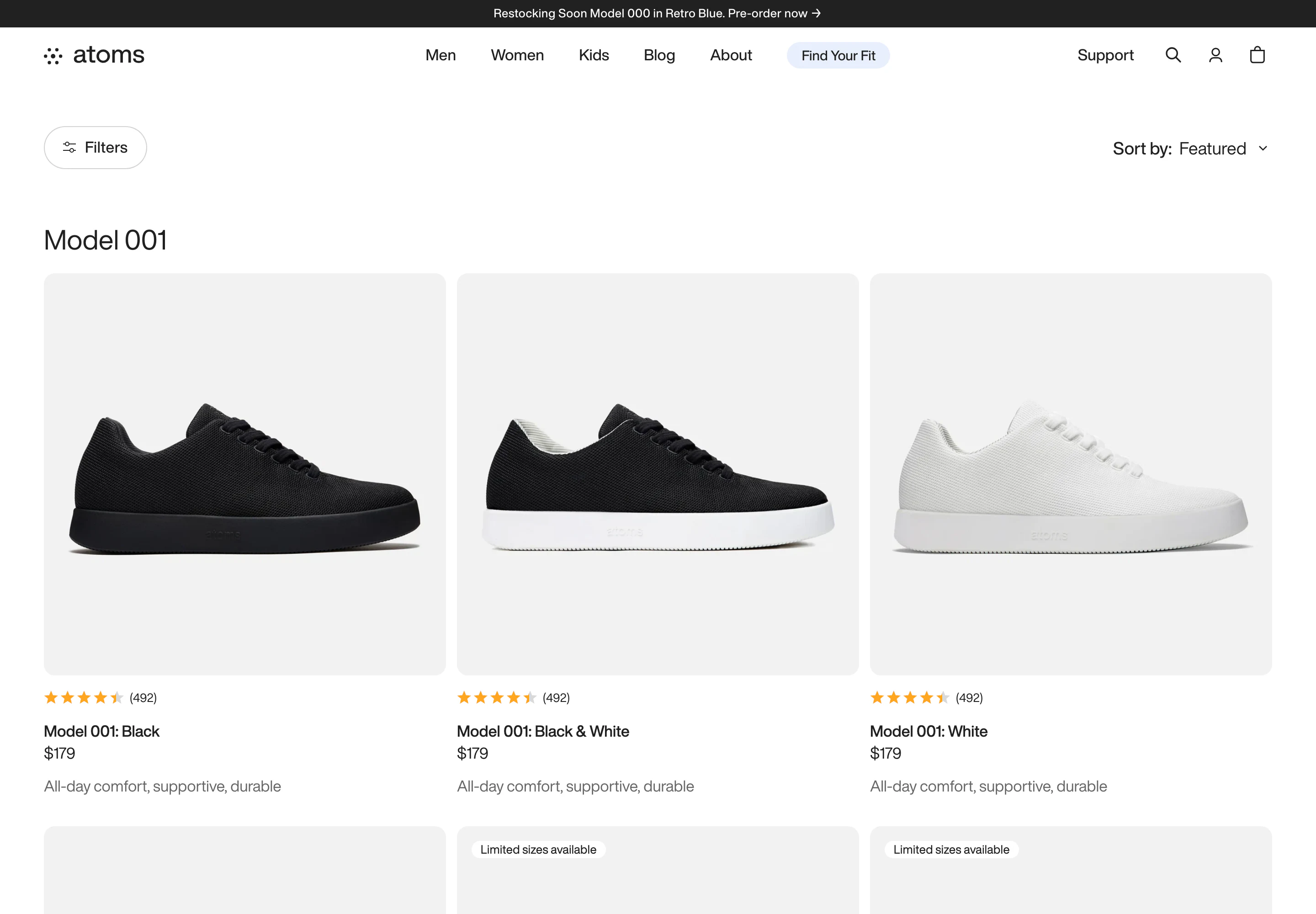
Task: Click description text under Model 001: Black
Action: (x=163, y=786)
